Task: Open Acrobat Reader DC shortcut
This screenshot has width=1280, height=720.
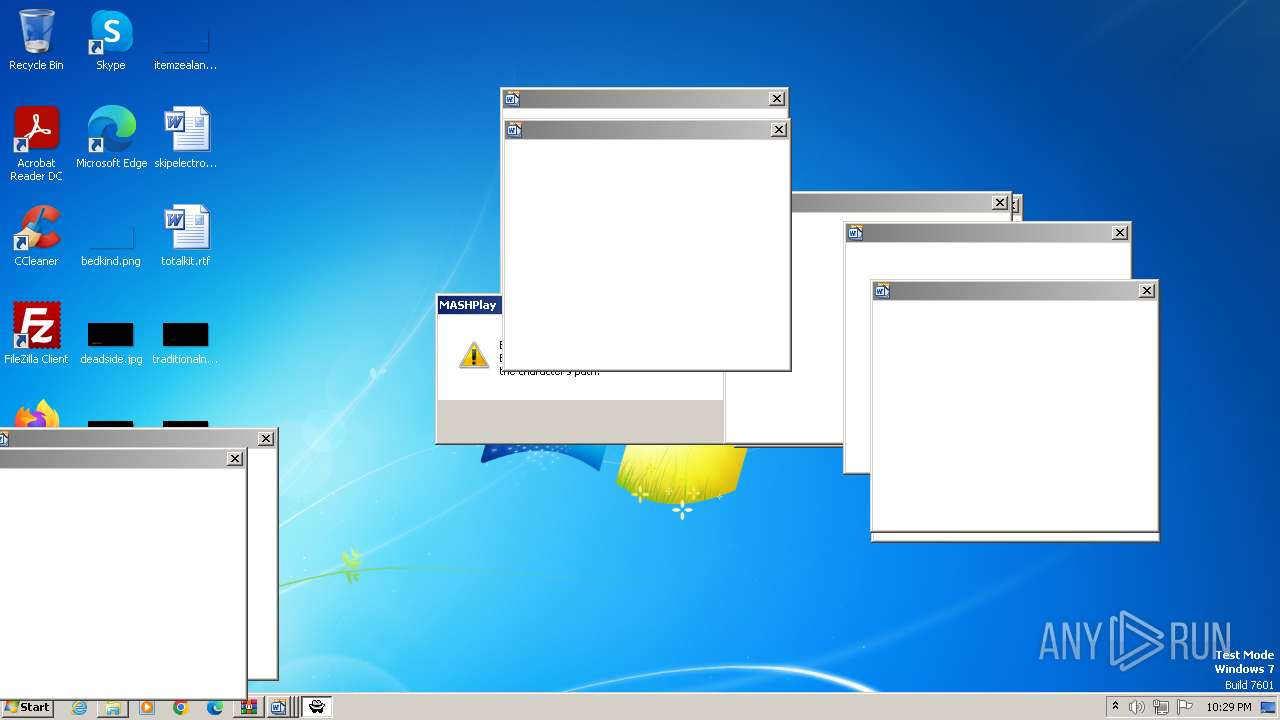Action: click(x=36, y=144)
